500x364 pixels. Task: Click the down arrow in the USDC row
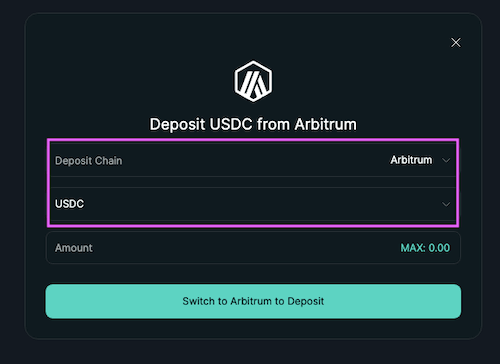tap(446, 204)
